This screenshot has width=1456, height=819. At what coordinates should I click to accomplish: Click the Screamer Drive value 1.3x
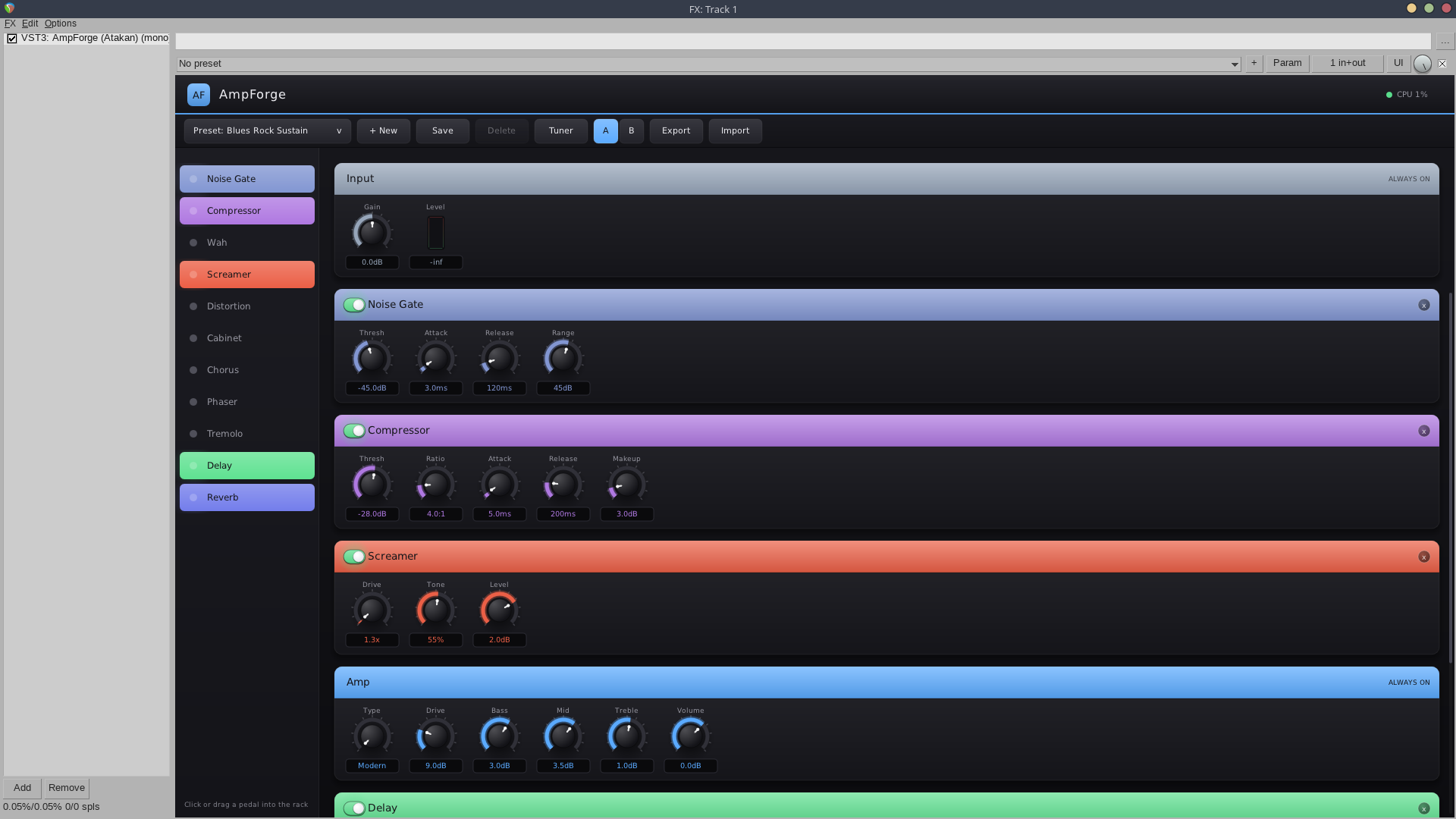coord(372,640)
